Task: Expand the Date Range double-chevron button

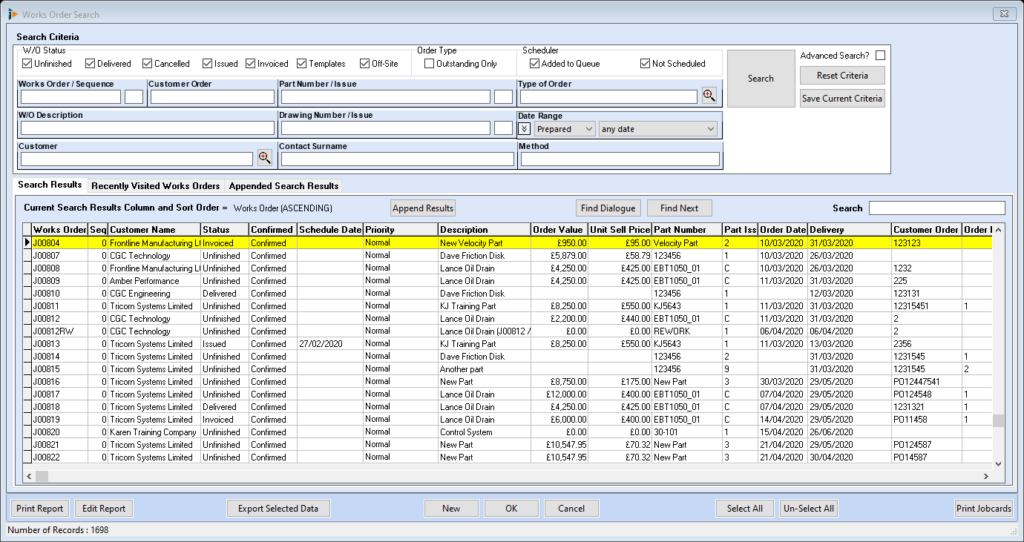Action: pyautogui.click(x=524, y=129)
